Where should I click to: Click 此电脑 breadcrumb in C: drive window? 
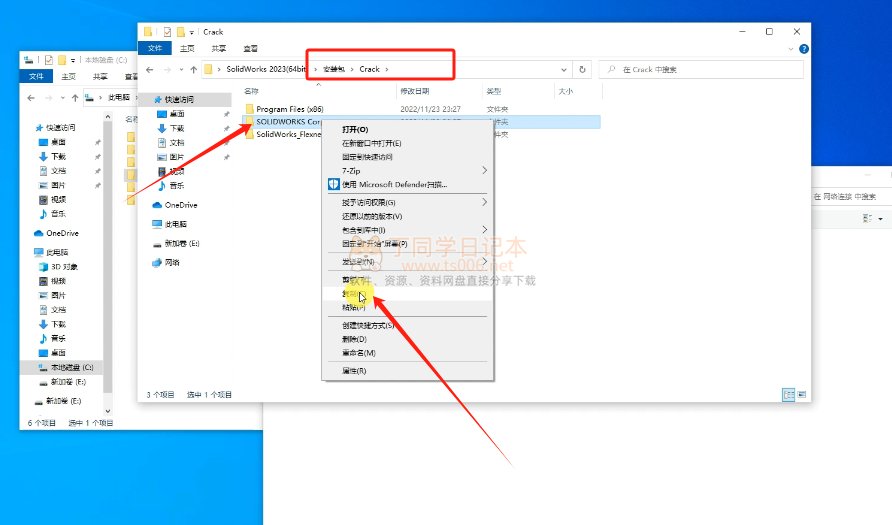pyautogui.click(x=119, y=97)
